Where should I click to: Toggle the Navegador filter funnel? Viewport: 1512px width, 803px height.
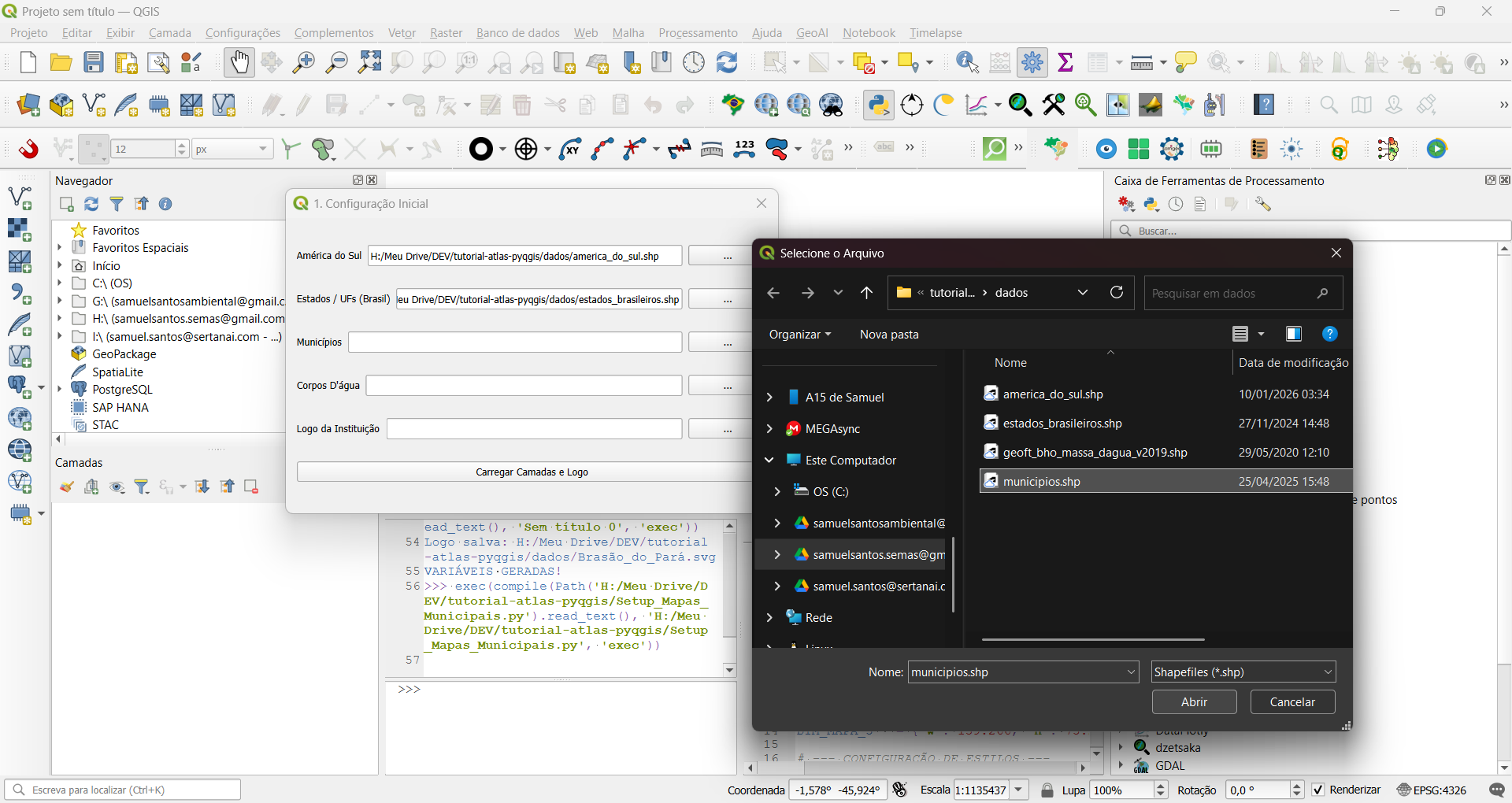click(117, 204)
